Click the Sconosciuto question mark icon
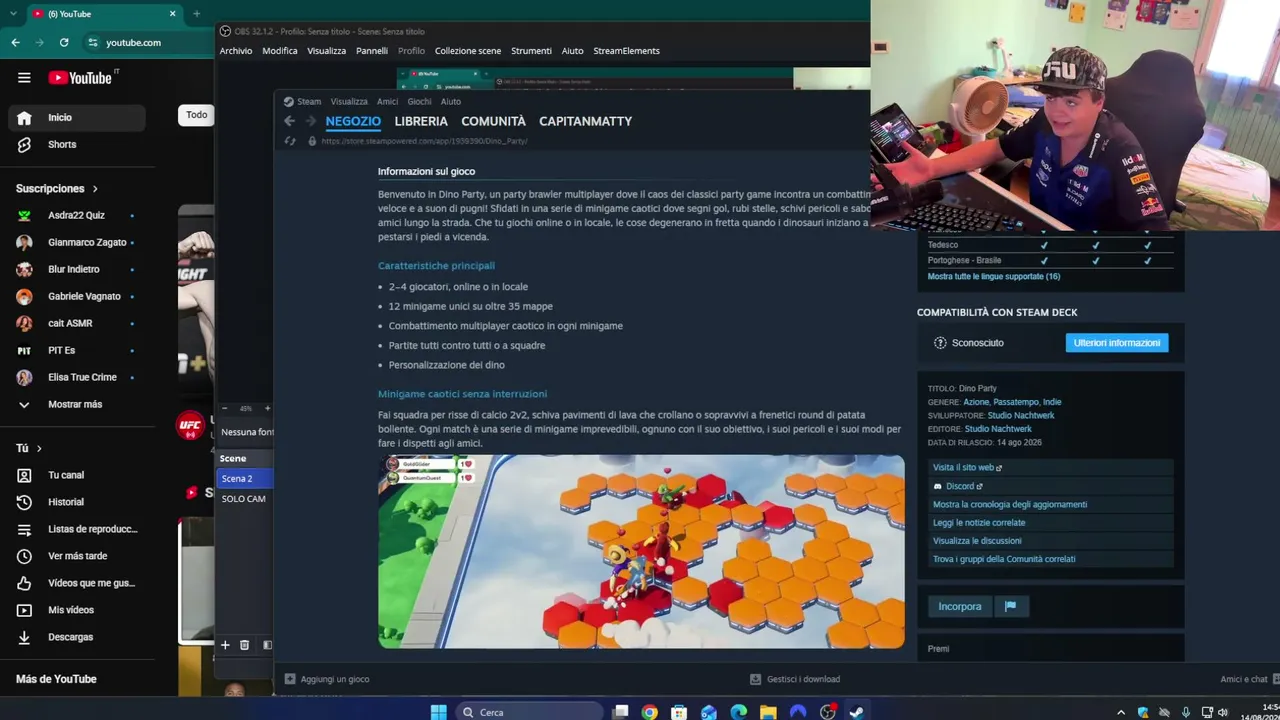Screen dimensions: 1280x720 click(940, 343)
